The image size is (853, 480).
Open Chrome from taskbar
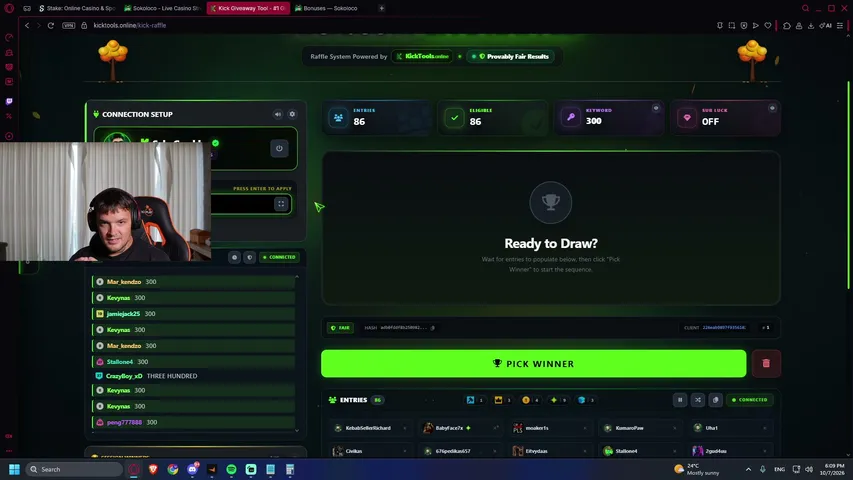[x=173, y=469]
